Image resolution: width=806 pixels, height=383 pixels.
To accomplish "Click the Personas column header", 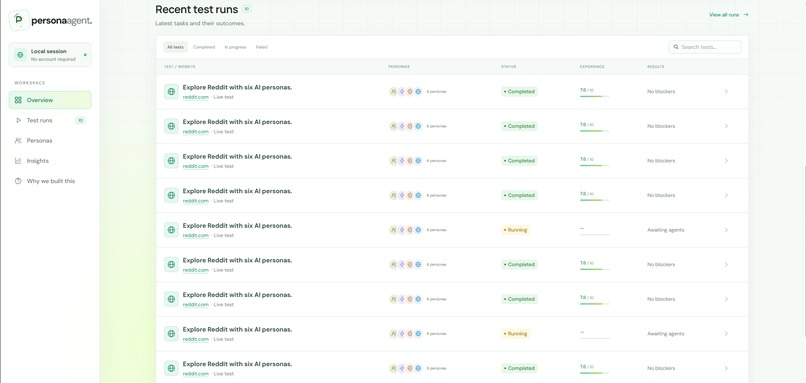I will (399, 67).
